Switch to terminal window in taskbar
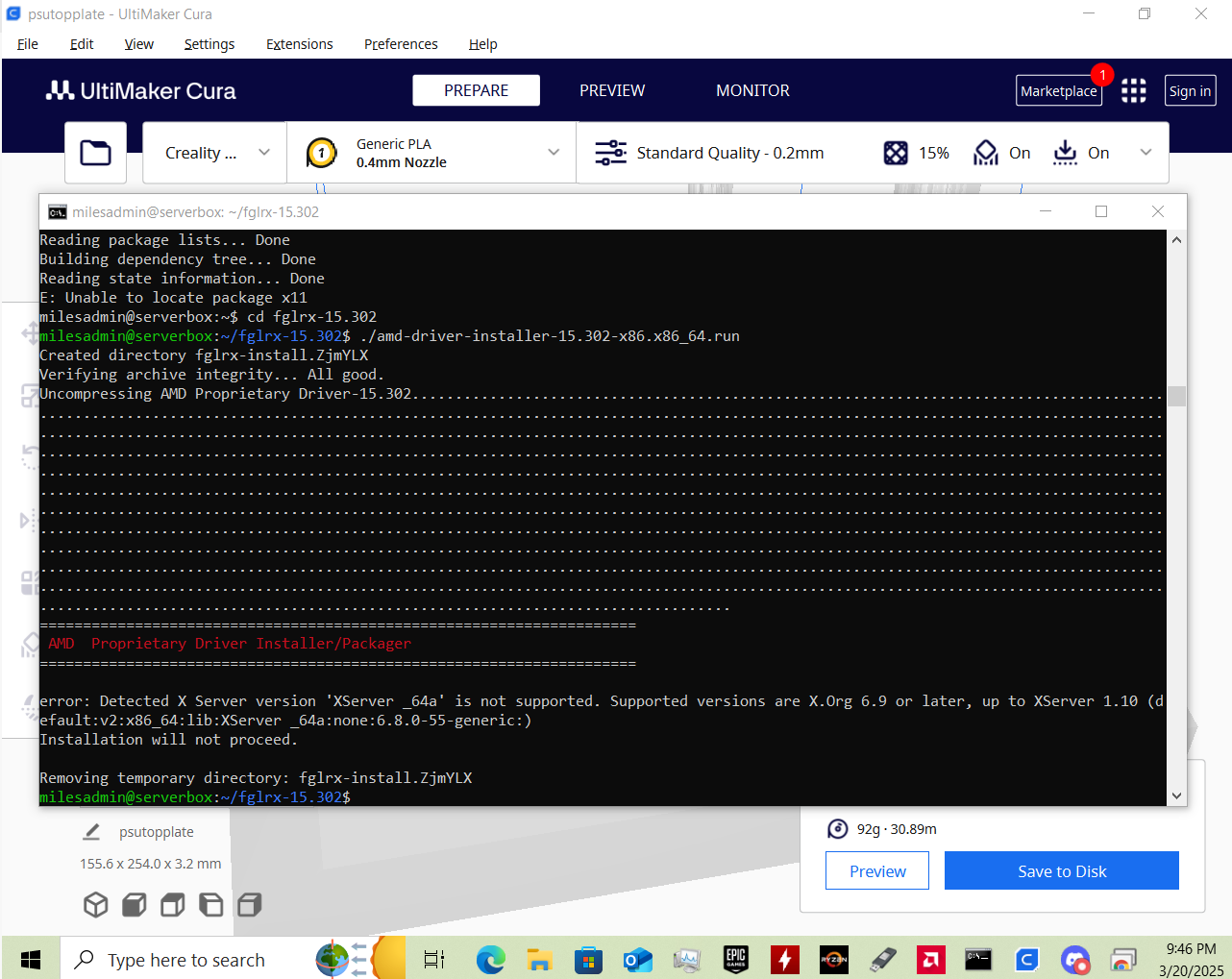 [x=978, y=959]
